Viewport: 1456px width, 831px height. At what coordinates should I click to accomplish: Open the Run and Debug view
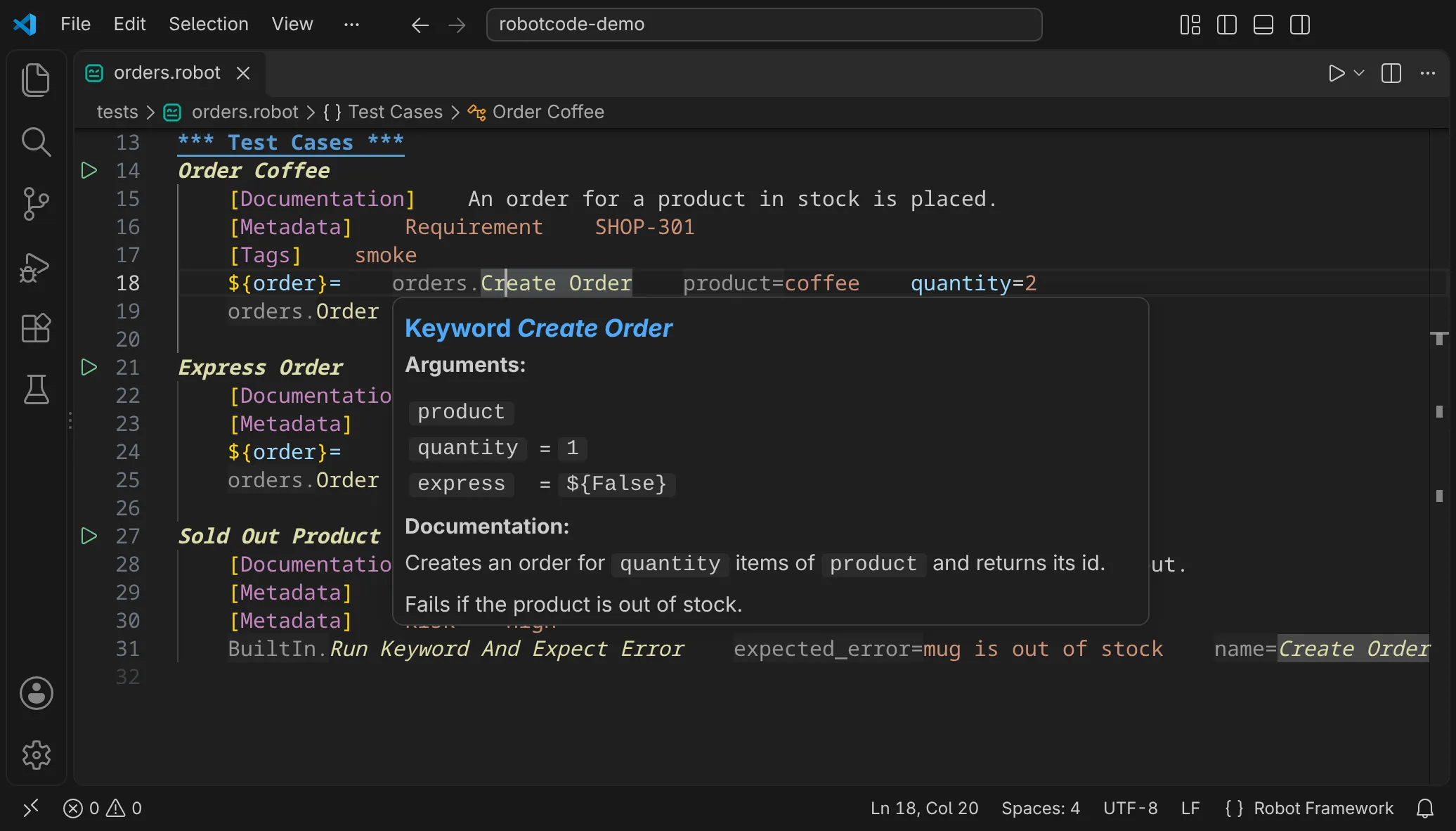[36, 266]
